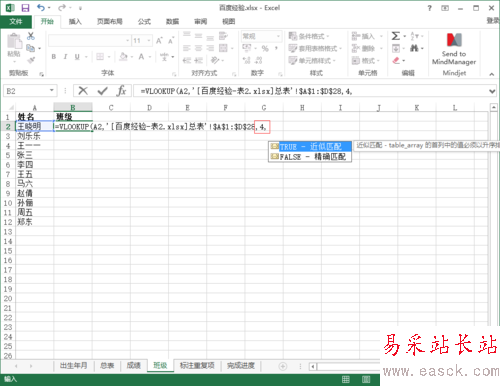Toggle Italic formatting
500x386 pixels.
[65, 57]
